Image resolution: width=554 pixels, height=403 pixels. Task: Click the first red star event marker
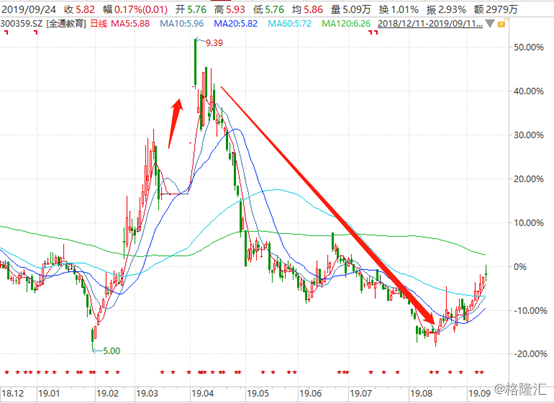7,372
